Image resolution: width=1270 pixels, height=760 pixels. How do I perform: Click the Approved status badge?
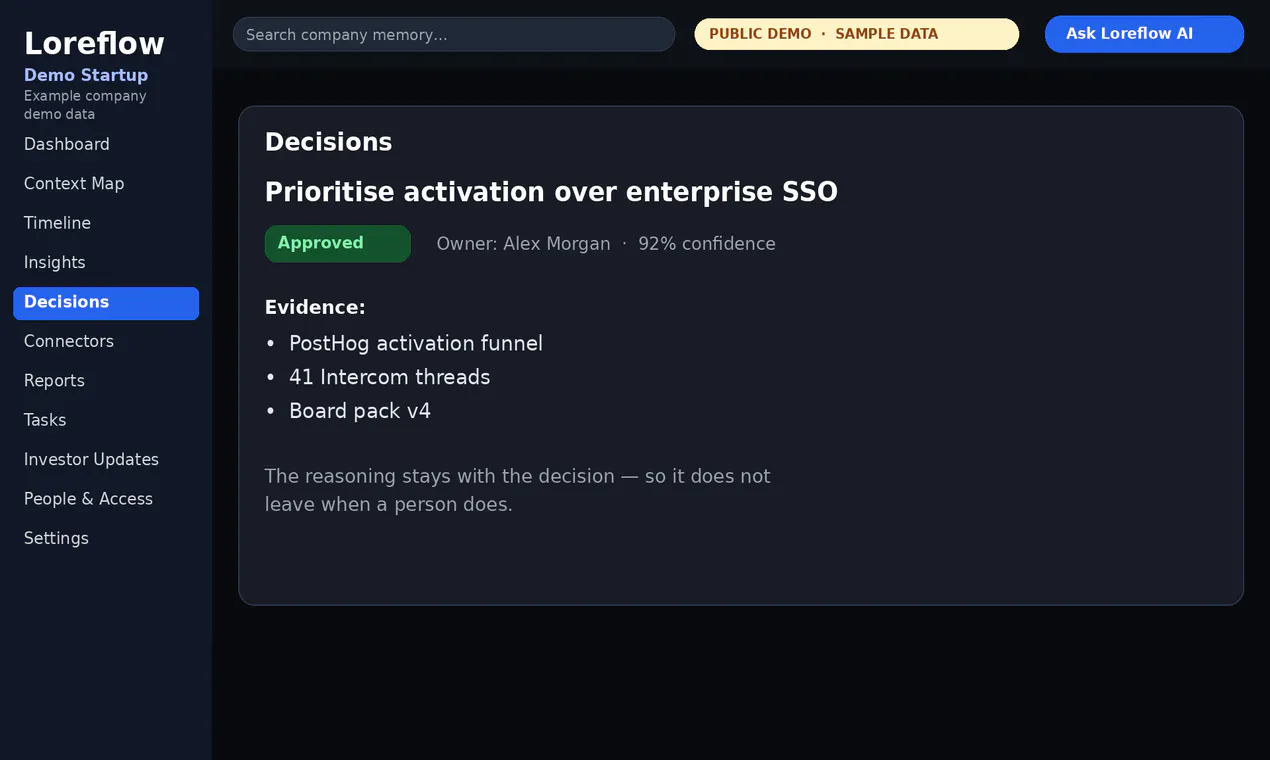click(338, 244)
